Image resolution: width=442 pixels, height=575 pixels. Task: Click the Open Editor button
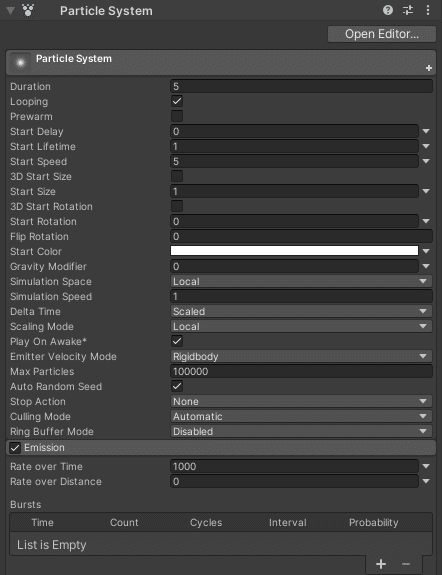click(x=382, y=34)
